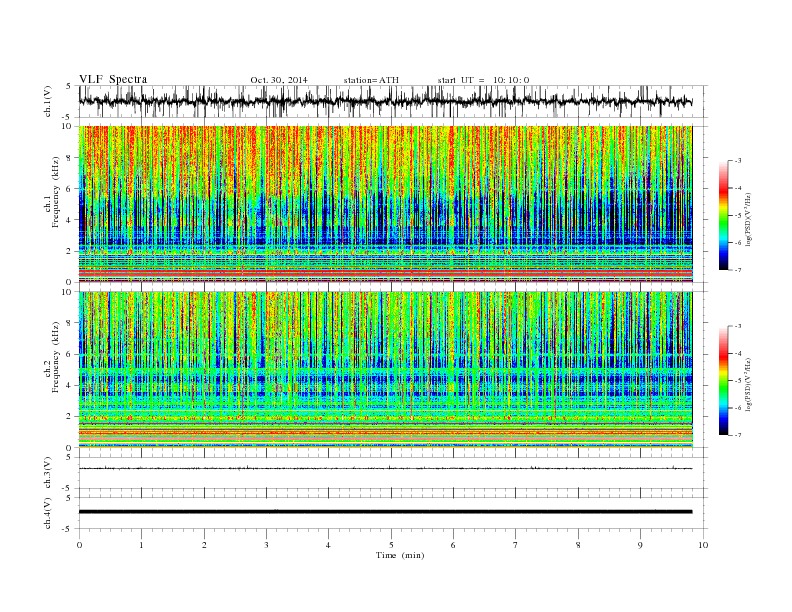Click the "-3" tick on ch.2 color bar
The width and height of the screenshot is (792, 612).
coord(738,326)
